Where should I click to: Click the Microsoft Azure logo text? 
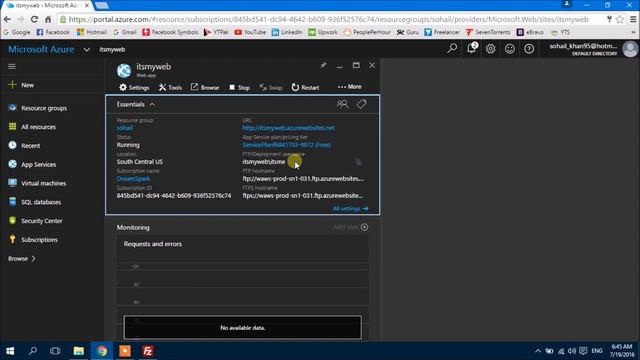[x=41, y=49]
